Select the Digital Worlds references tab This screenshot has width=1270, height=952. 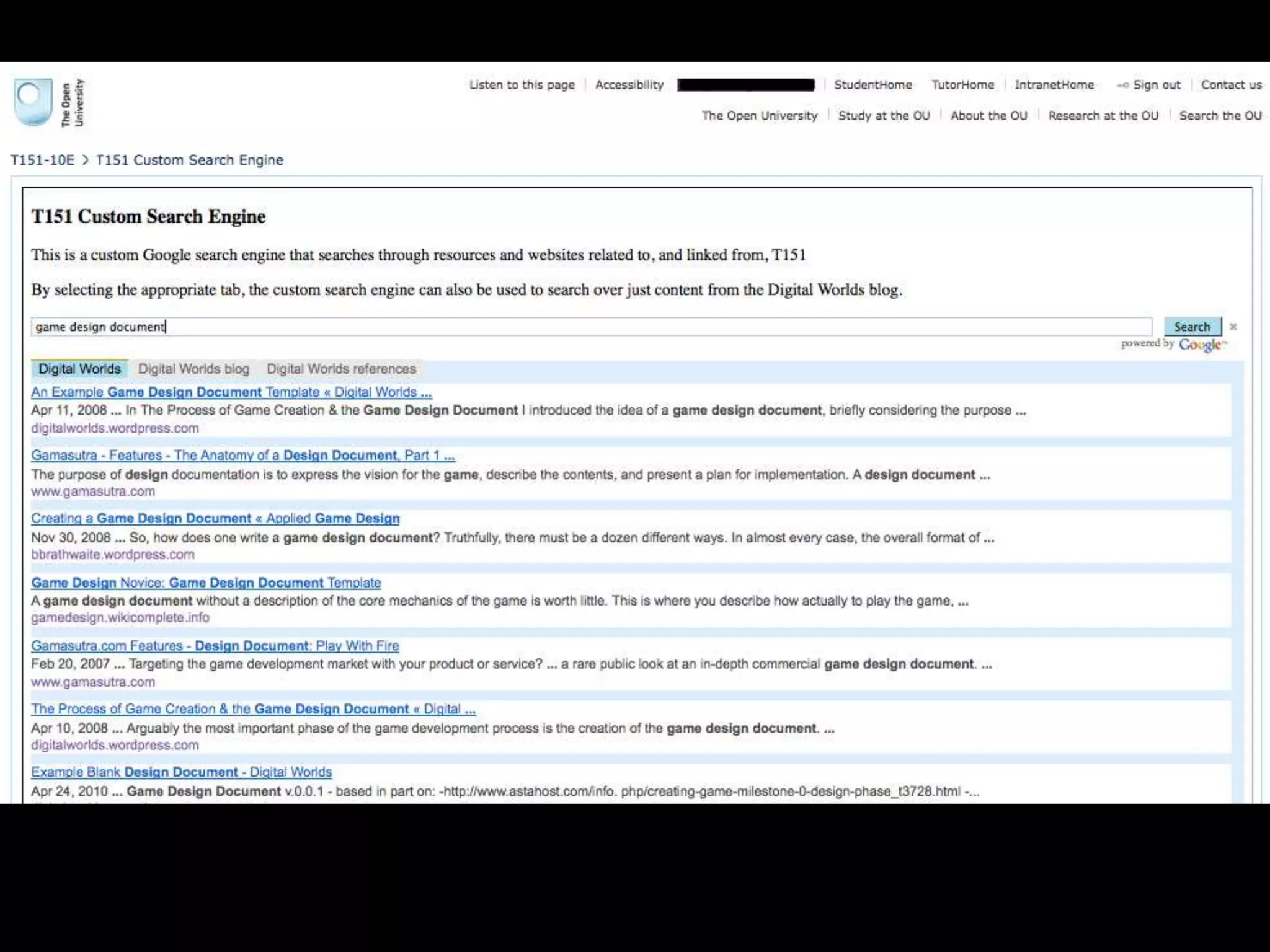point(341,369)
